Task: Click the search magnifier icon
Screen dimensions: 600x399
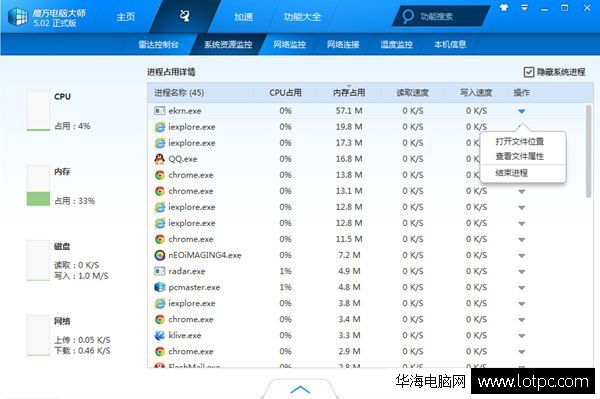Action: tap(408, 16)
